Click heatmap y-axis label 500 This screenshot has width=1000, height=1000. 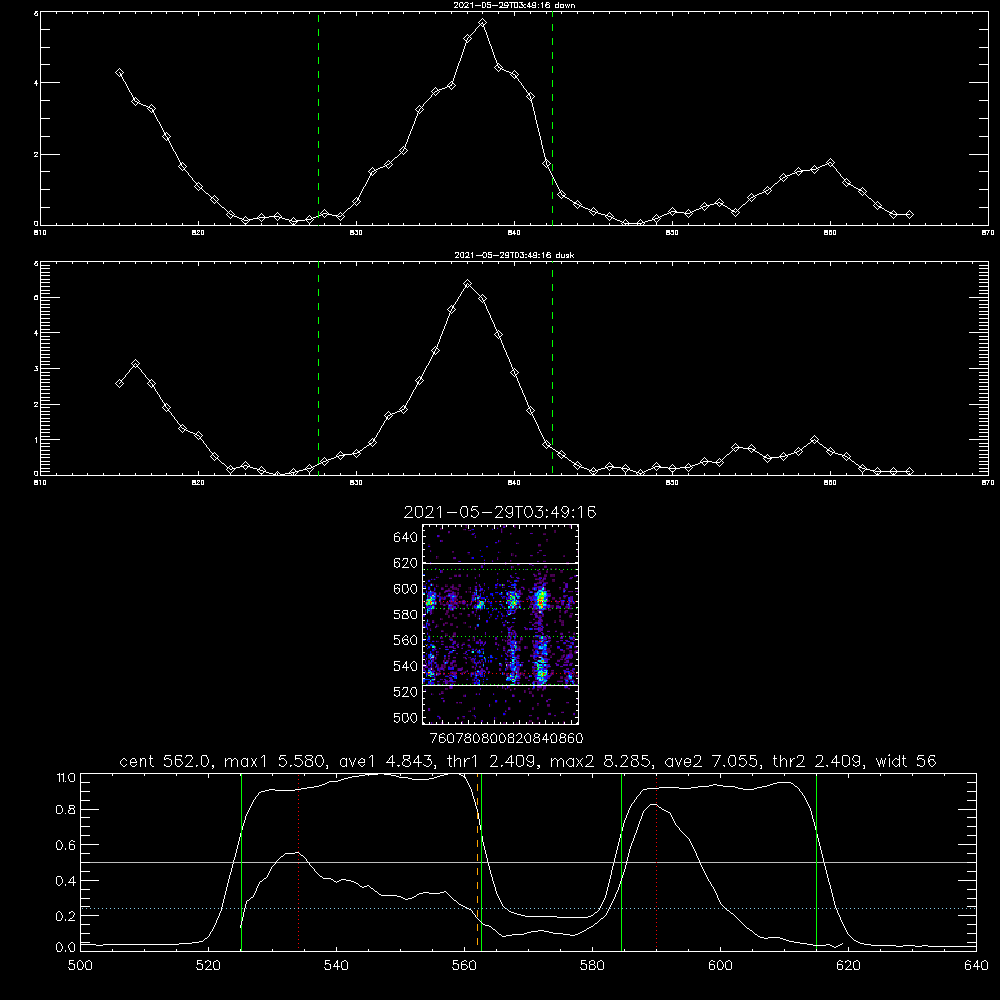[406, 717]
